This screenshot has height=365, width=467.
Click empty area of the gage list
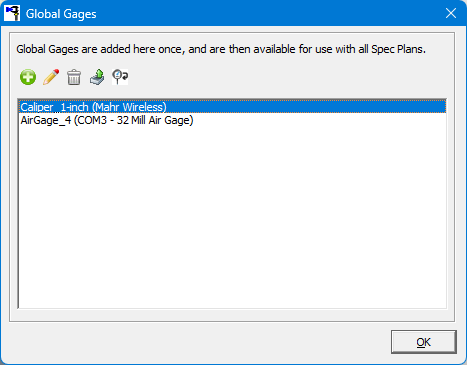[232, 217]
